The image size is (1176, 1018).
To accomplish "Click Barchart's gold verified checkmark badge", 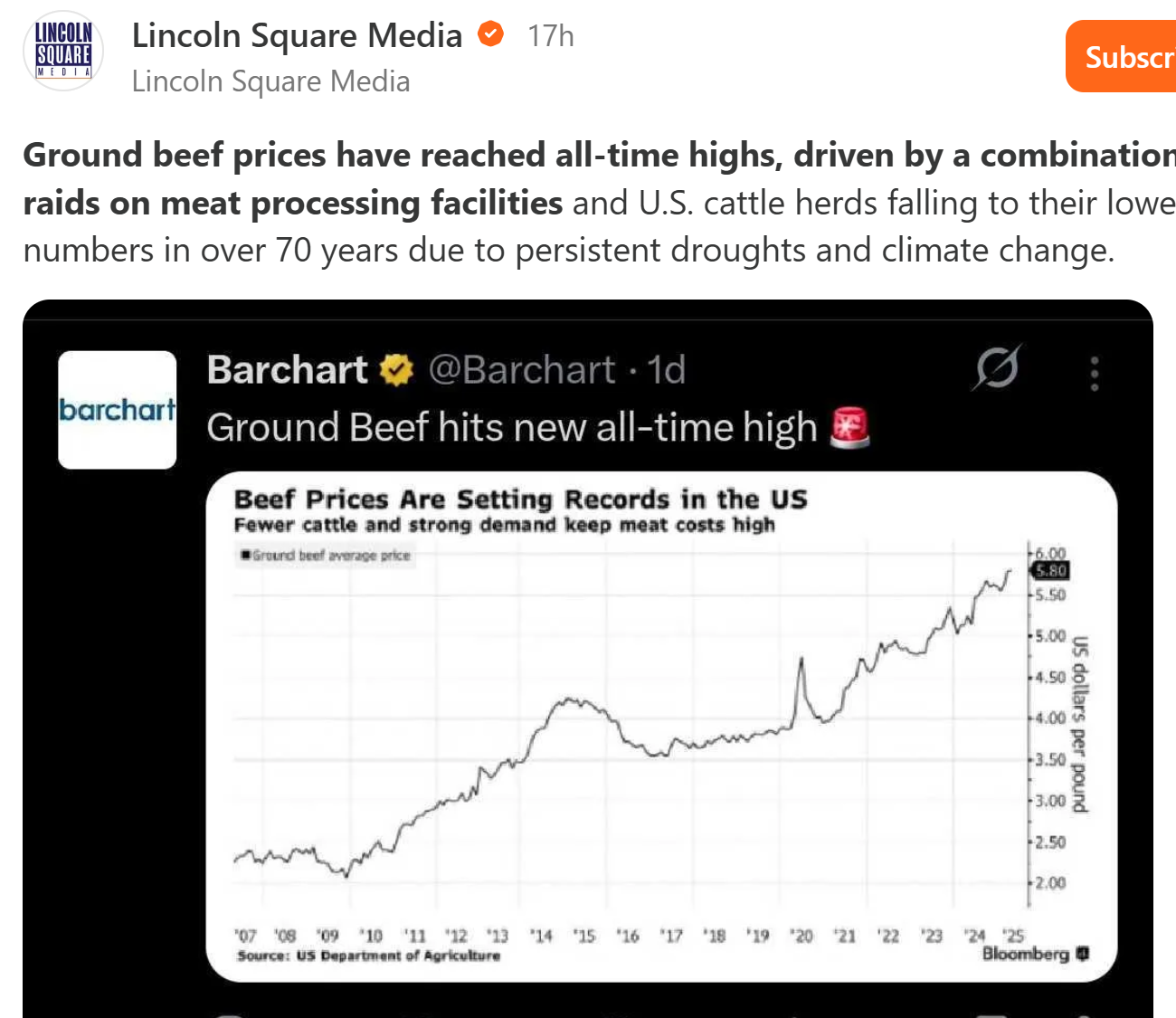I will coord(396,370).
